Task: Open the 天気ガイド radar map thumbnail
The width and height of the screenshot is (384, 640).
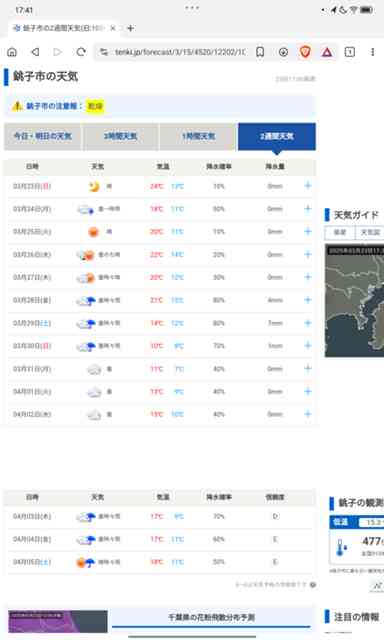Action: pyautogui.click(x=354, y=300)
